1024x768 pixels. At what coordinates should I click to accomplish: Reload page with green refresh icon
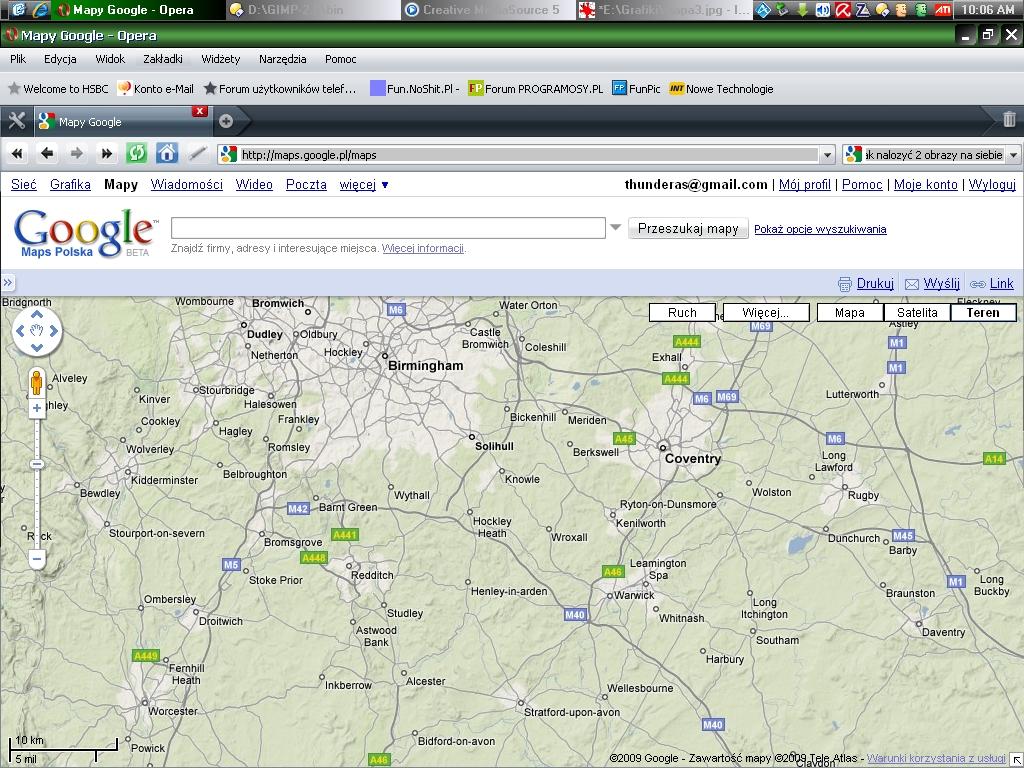coord(136,153)
